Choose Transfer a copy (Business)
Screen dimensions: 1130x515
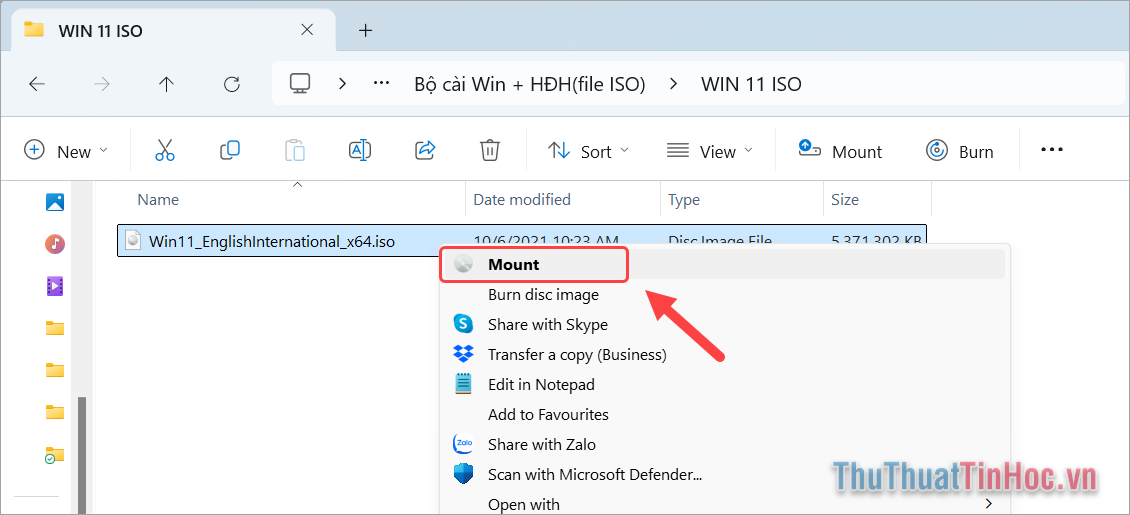point(577,354)
